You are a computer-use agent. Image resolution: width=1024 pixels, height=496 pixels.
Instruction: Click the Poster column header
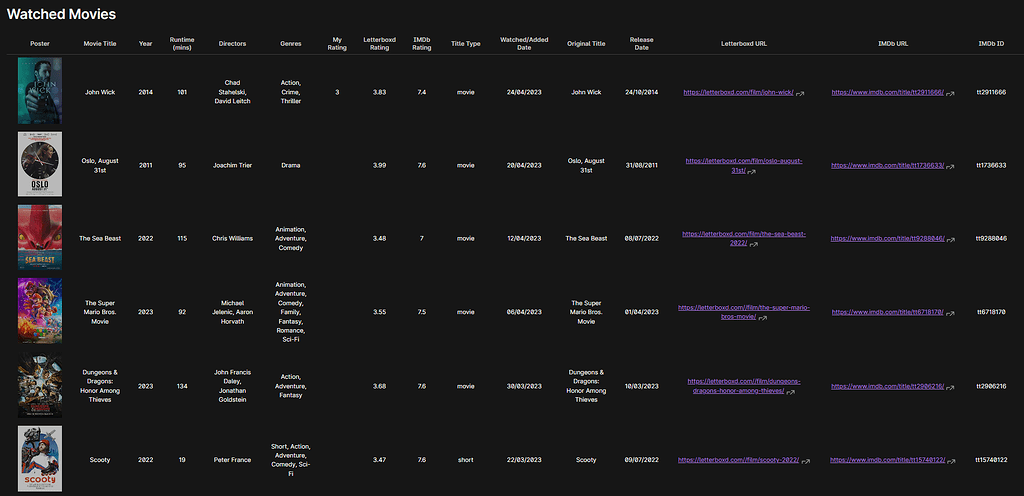click(x=40, y=44)
